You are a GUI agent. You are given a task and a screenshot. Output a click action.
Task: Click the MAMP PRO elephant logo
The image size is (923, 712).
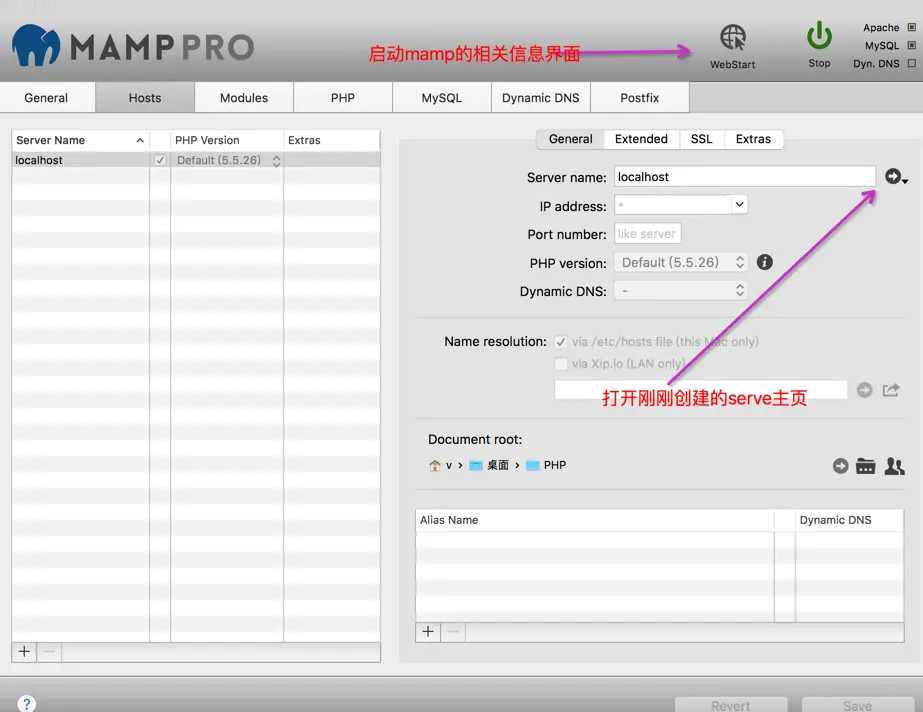click(x=36, y=45)
